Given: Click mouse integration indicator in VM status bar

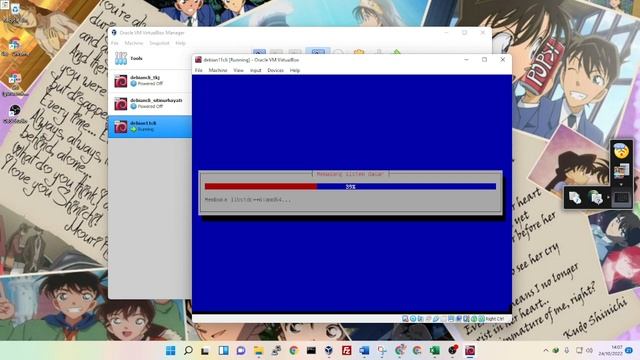Looking at the screenshot, I should 474,318.
